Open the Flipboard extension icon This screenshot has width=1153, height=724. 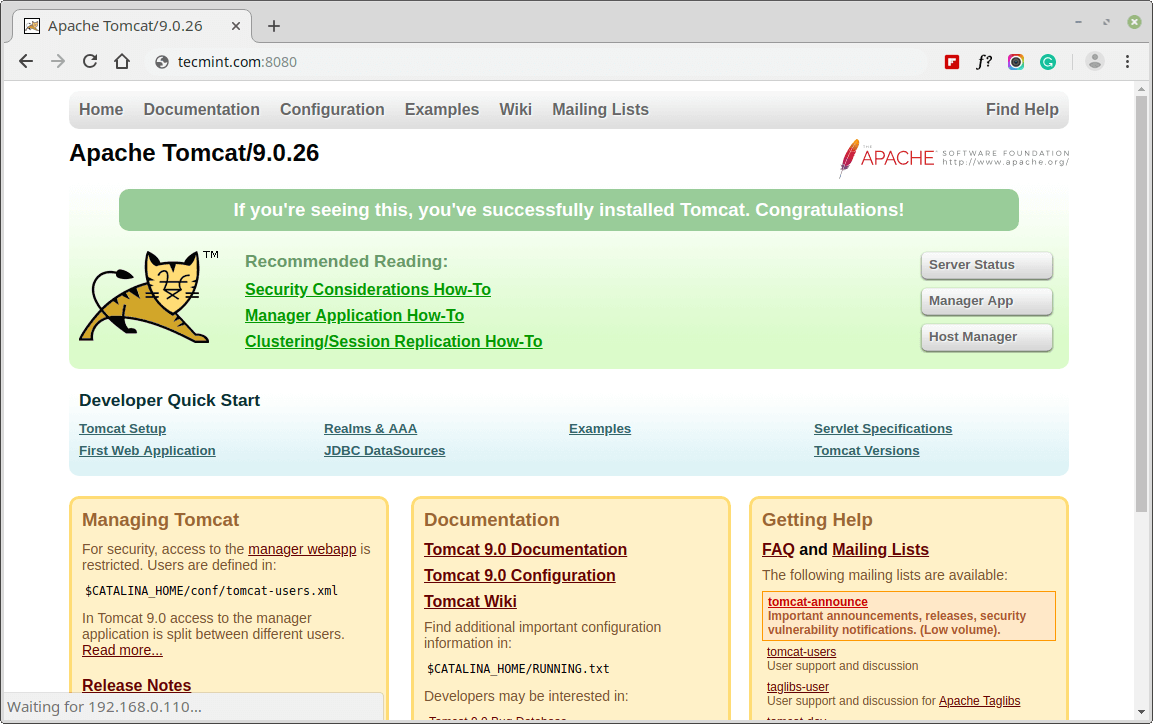952,62
